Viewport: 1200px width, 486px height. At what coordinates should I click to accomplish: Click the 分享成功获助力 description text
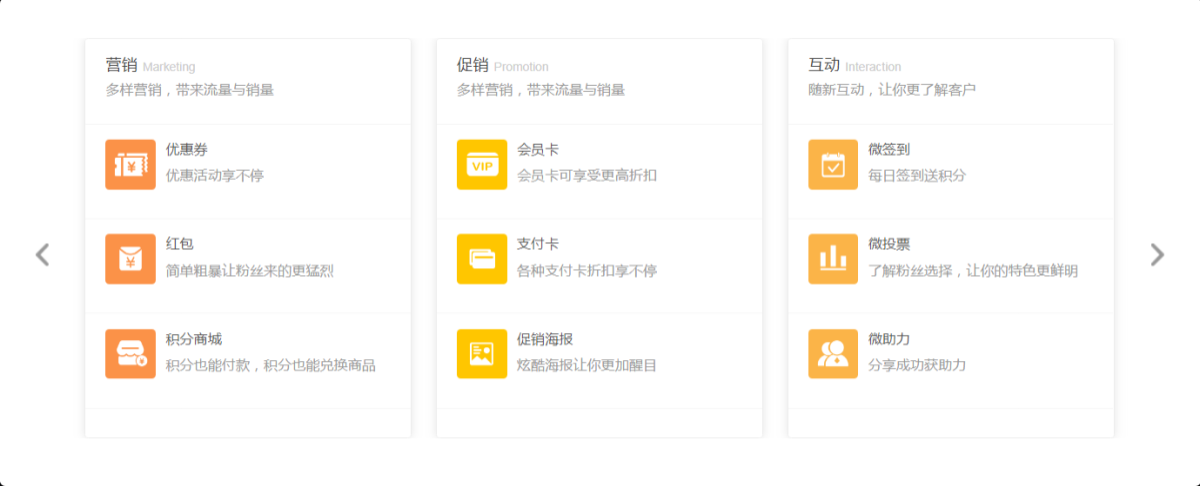coord(917,366)
